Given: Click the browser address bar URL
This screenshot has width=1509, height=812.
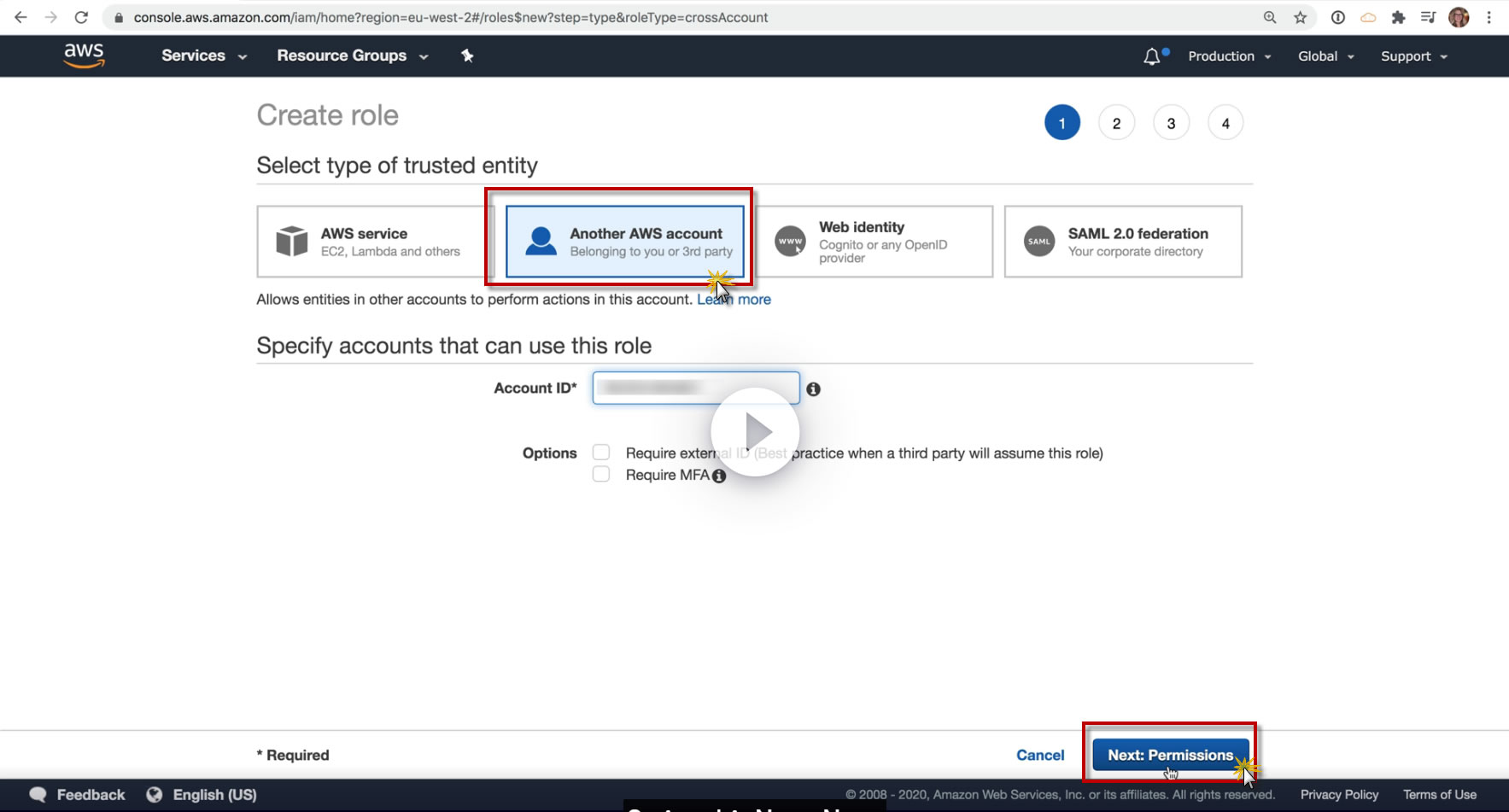Looking at the screenshot, I should [451, 17].
